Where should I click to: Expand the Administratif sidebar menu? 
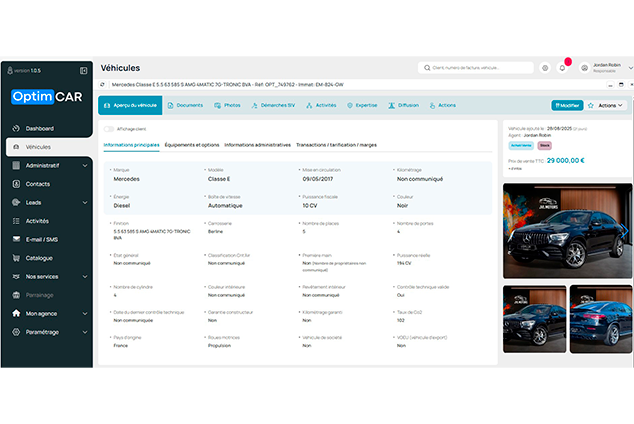click(50, 165)
